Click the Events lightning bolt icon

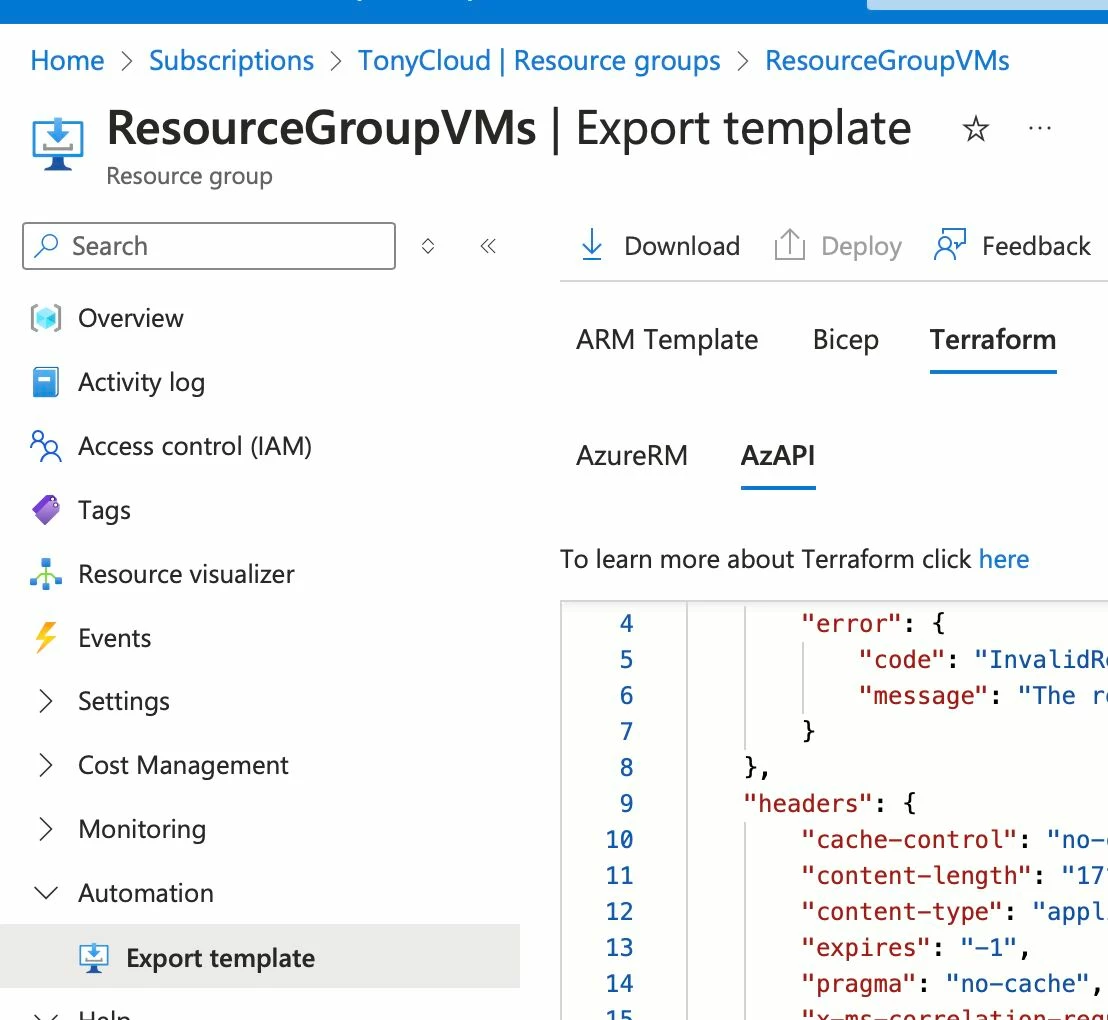[46, 638]
